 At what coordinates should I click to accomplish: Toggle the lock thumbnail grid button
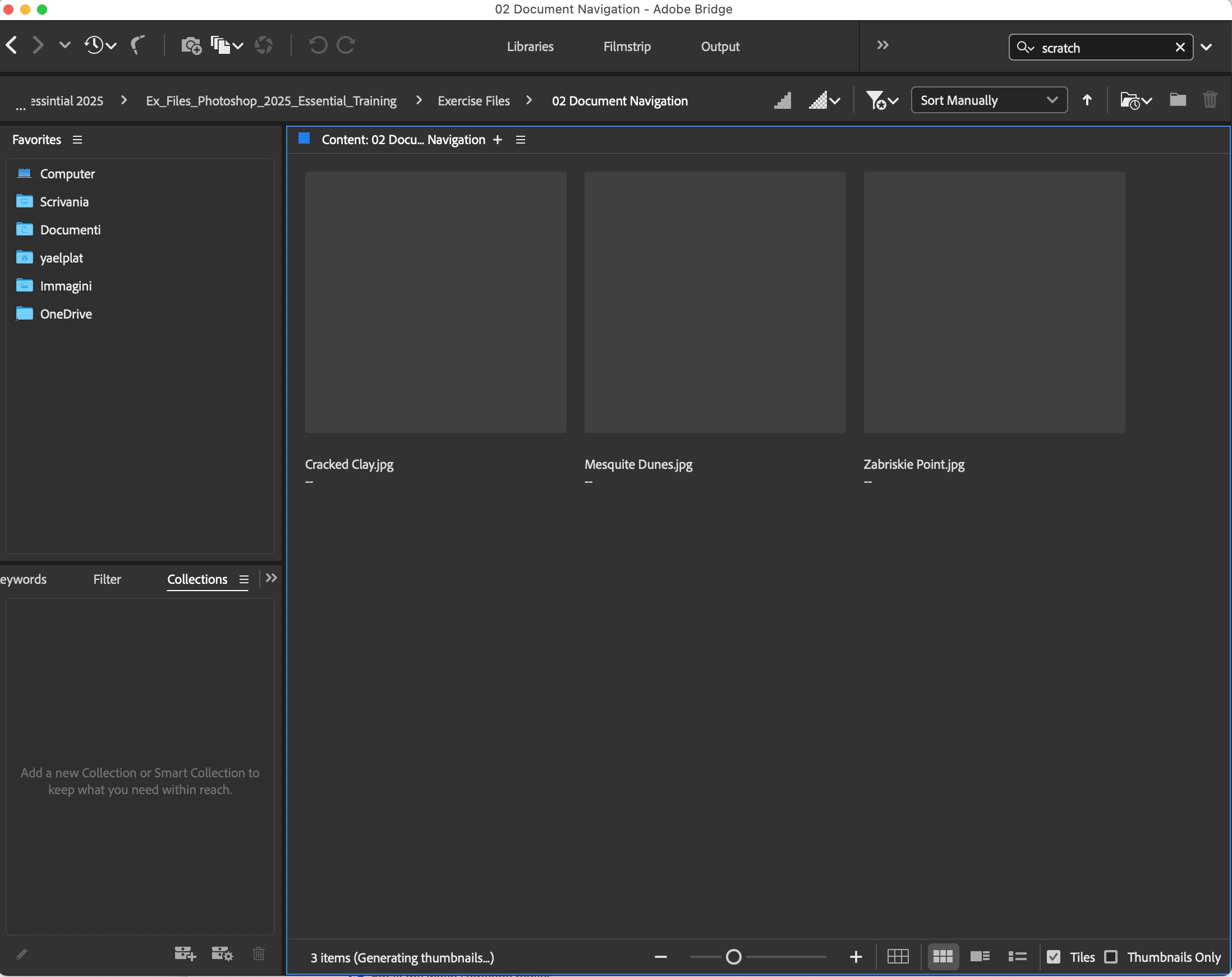pos(898,956)
